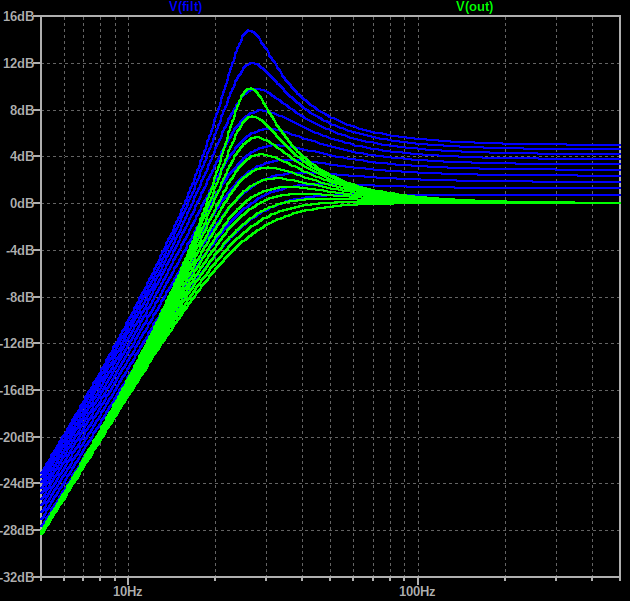The height and width of the screenshot is (601, 630).
Task: Click the 12dB axis label
Action: pyautogui.click(x=18, y=63)
